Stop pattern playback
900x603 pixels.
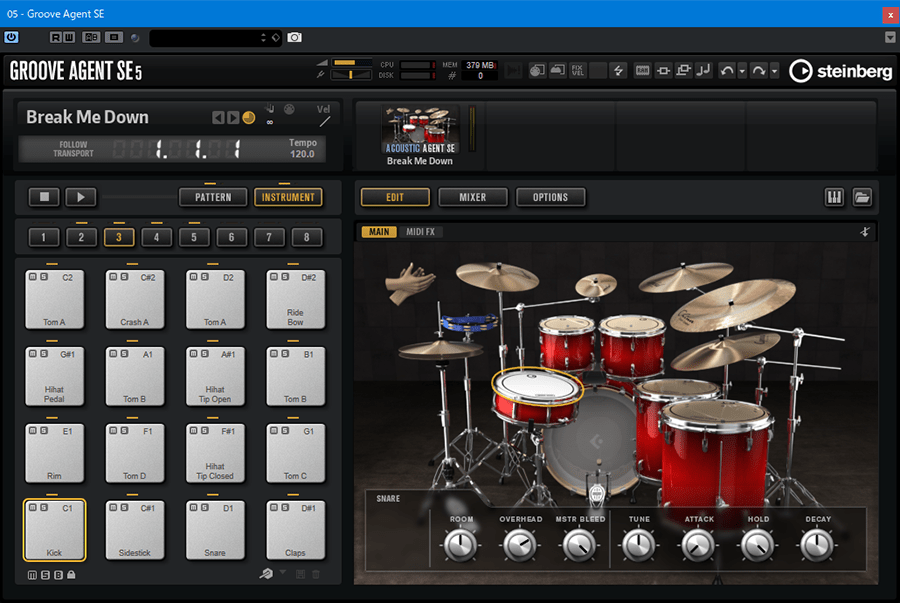coord(44,197)
